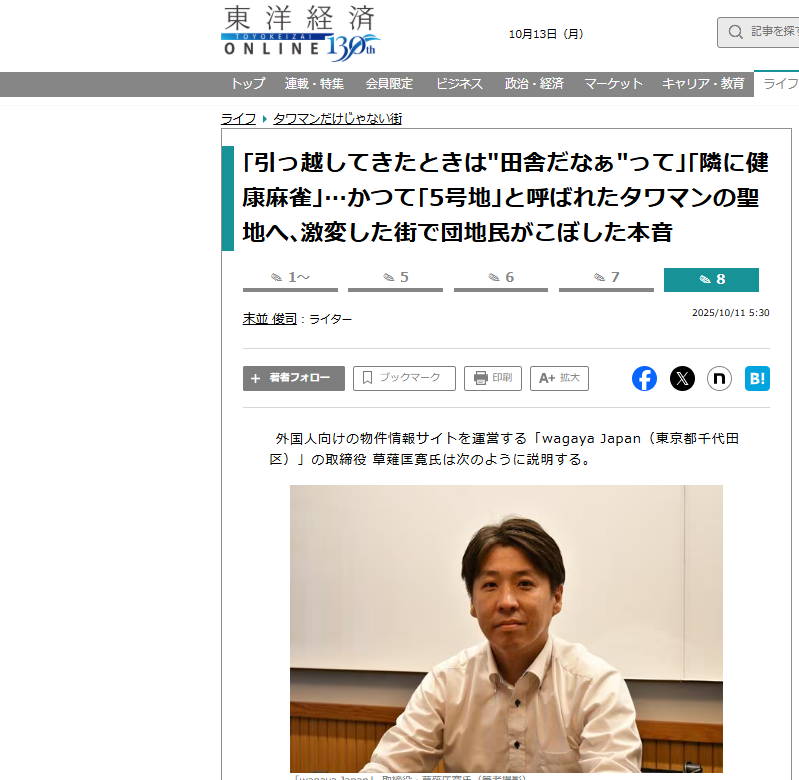Open the ビジネス menu item
The image size is (799, 780).
tap(459, 84)
